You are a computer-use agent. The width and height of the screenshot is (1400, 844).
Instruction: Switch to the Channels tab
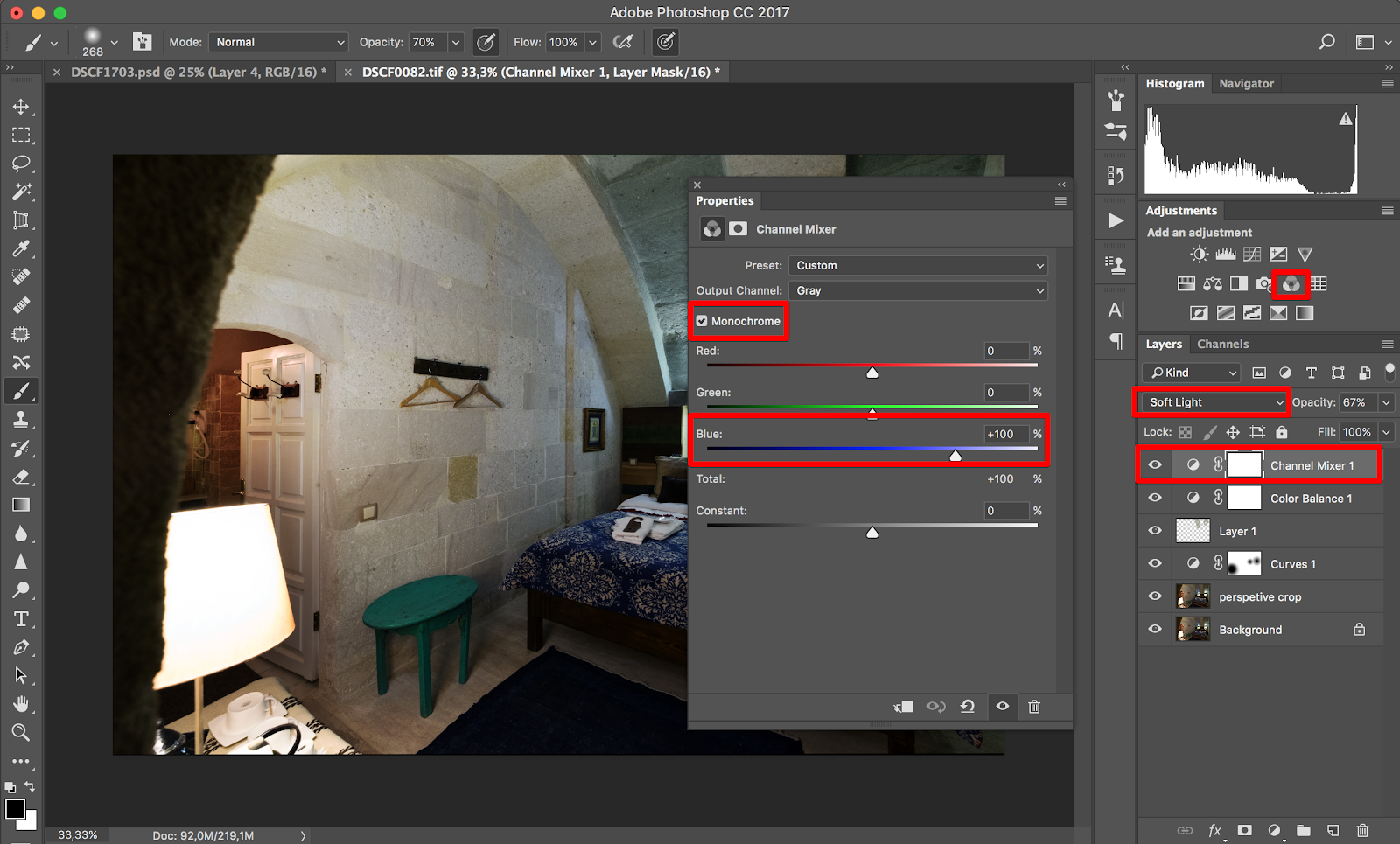click(x=1222, y=344)
